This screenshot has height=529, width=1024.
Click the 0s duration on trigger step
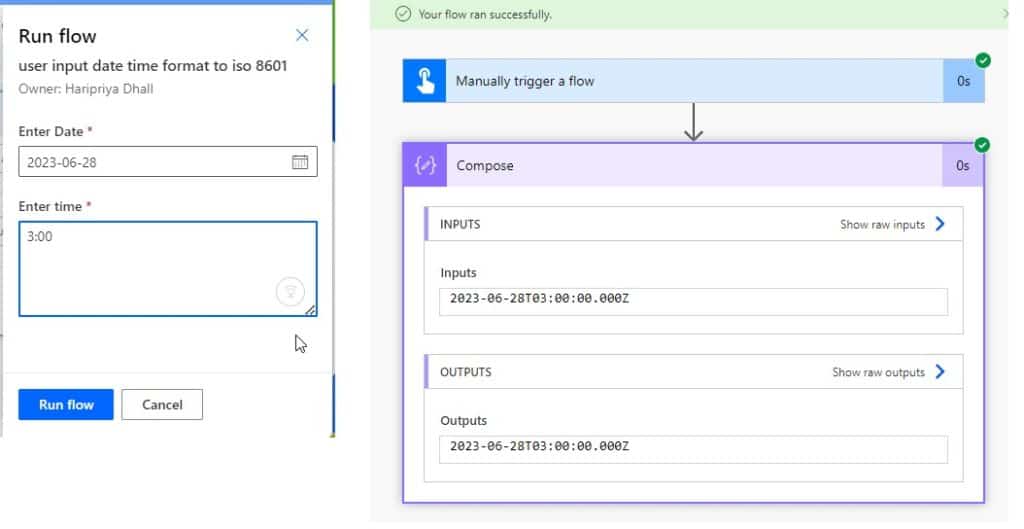coord(963,81)
